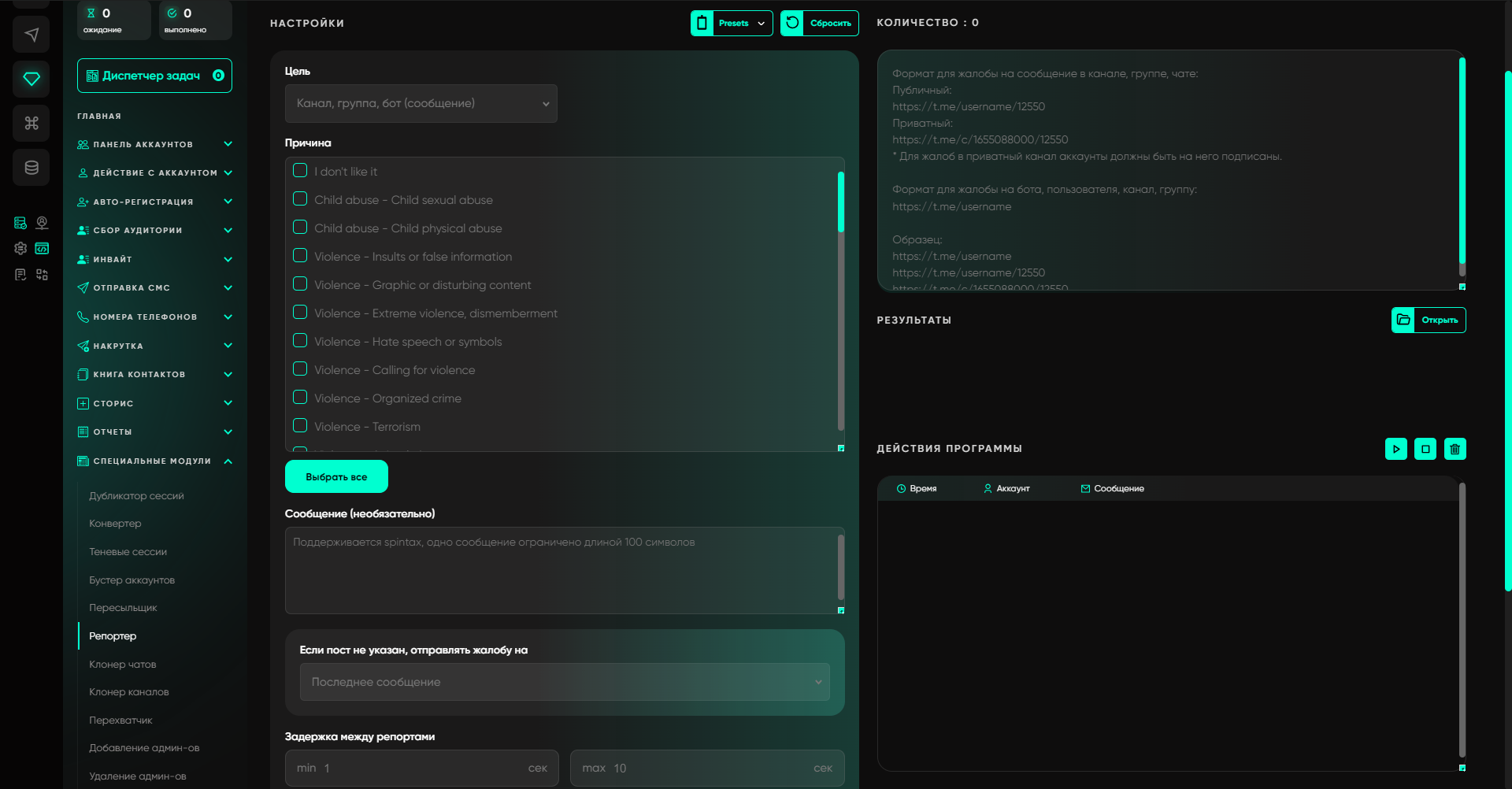Click the folder icon beside Открыть
Screen dimensions: 1512x789
coord(1405,320)
